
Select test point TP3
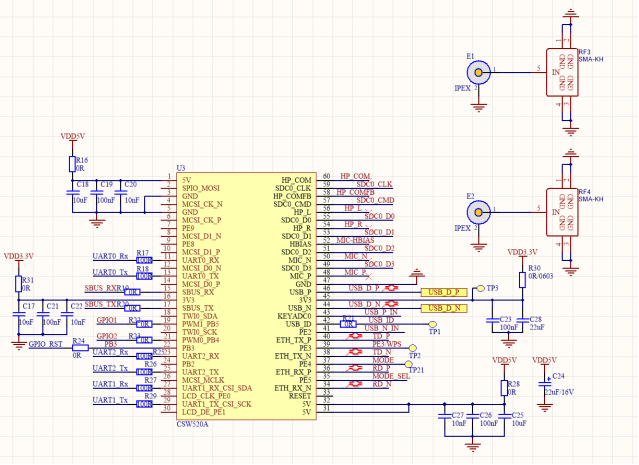(x=480, y=289)
